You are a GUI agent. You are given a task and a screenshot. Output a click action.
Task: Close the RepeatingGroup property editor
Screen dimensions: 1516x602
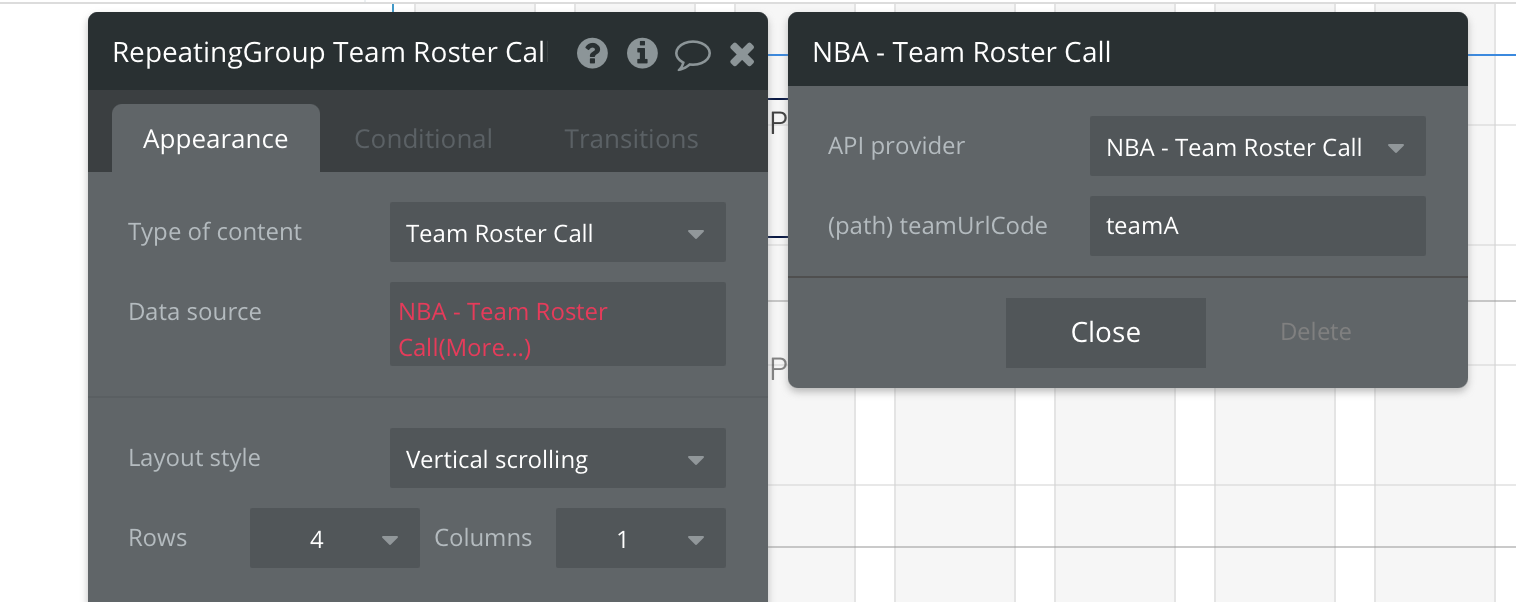(x=742, y=54)
